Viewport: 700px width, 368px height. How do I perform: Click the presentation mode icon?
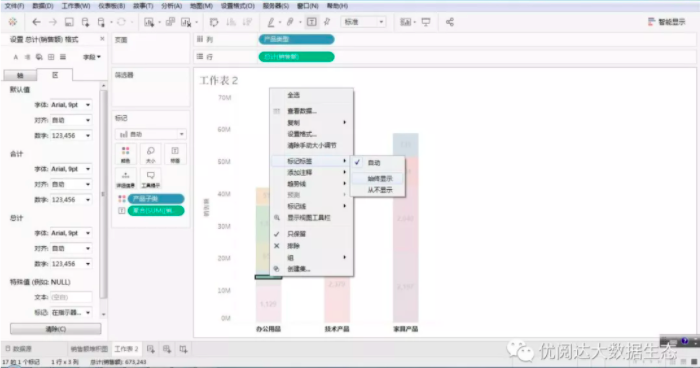(x=426, y=22)
